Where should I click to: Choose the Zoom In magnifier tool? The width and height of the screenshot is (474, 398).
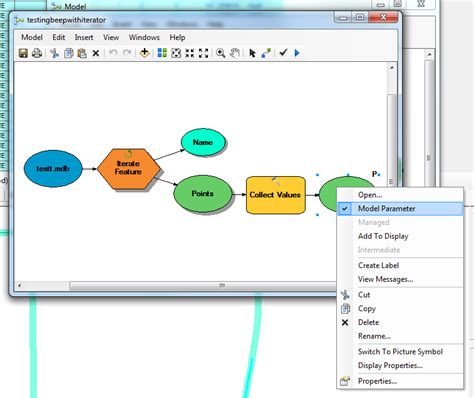pyautogui.click(x=220, y=53)
